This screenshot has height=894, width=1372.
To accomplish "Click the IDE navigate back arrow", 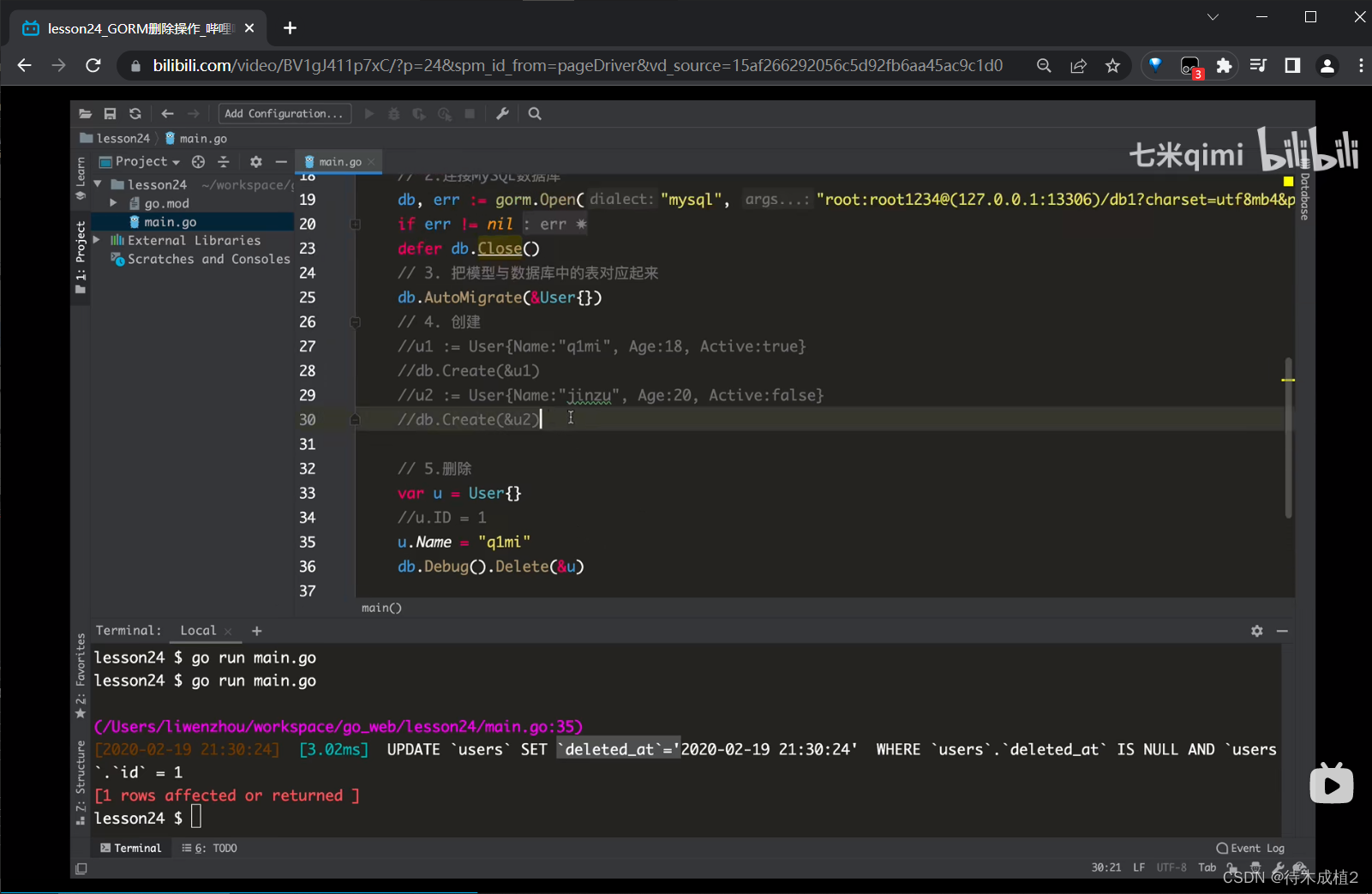I will pyautogui.click(x=167, y=113).
